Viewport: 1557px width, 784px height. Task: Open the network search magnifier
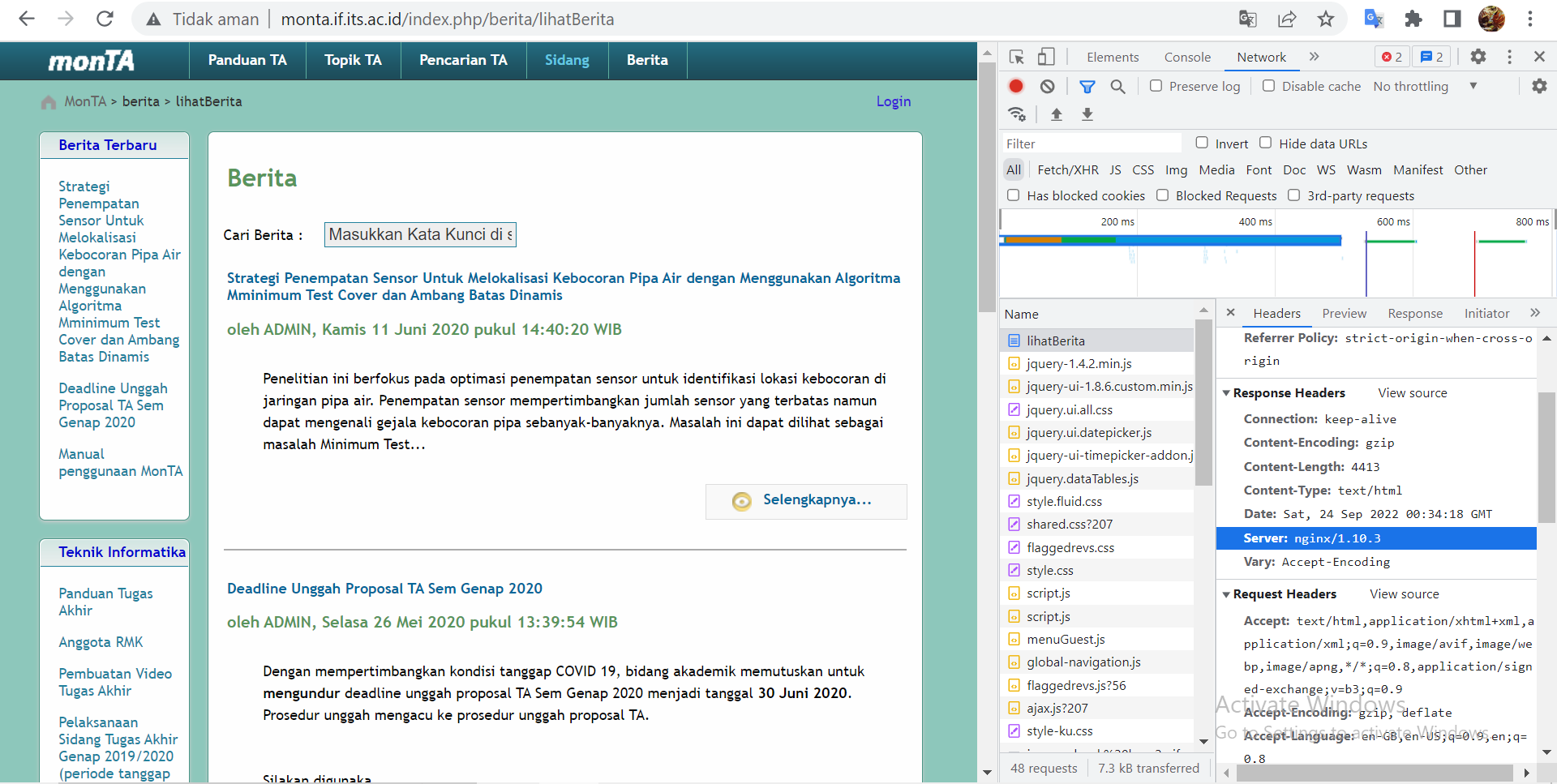[x=1117, y=86]
